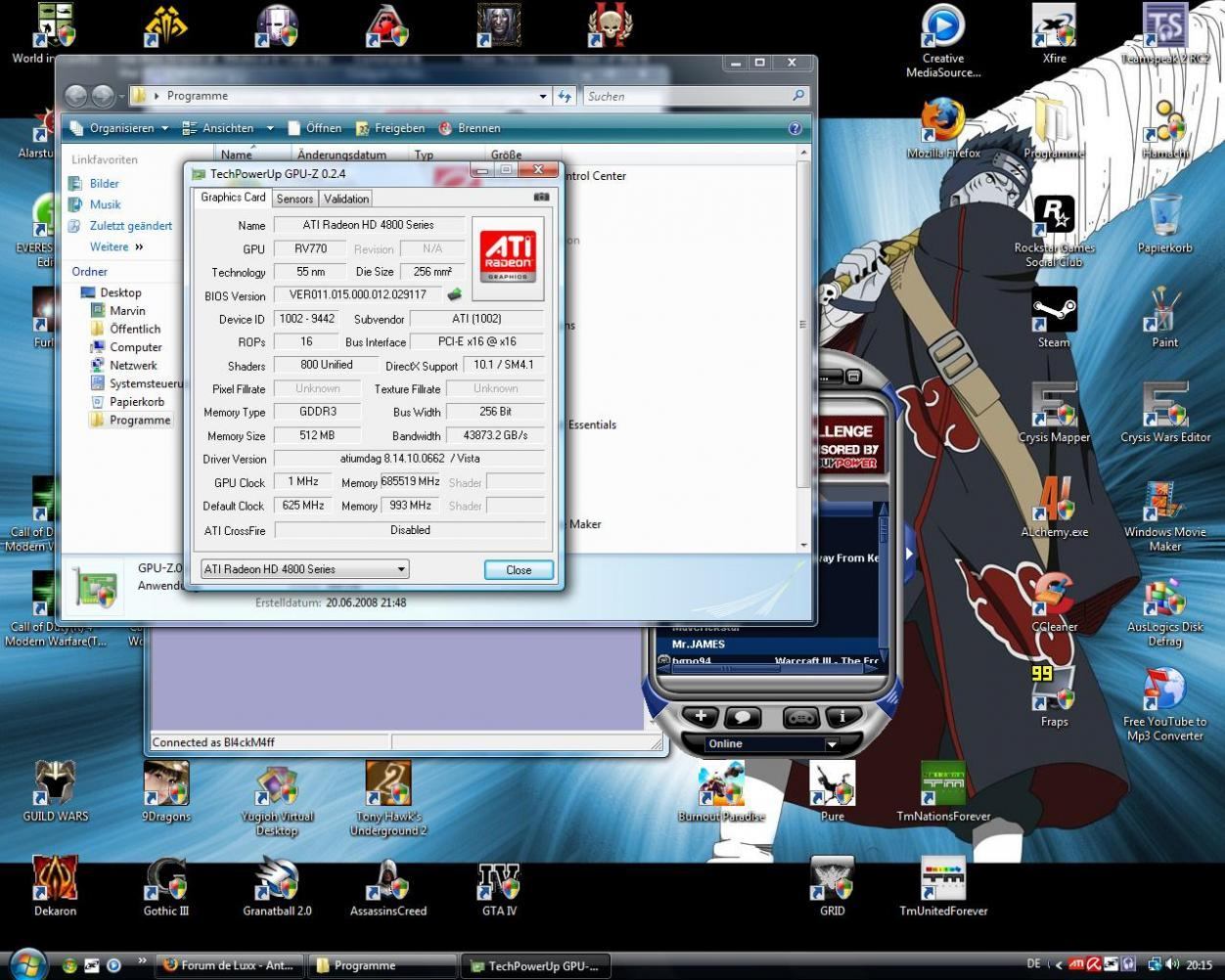Image resolution: width=1225 pixels, height=980 pixels.
Task: Switch to Programme taskbar button
Action: click(383, 965)
